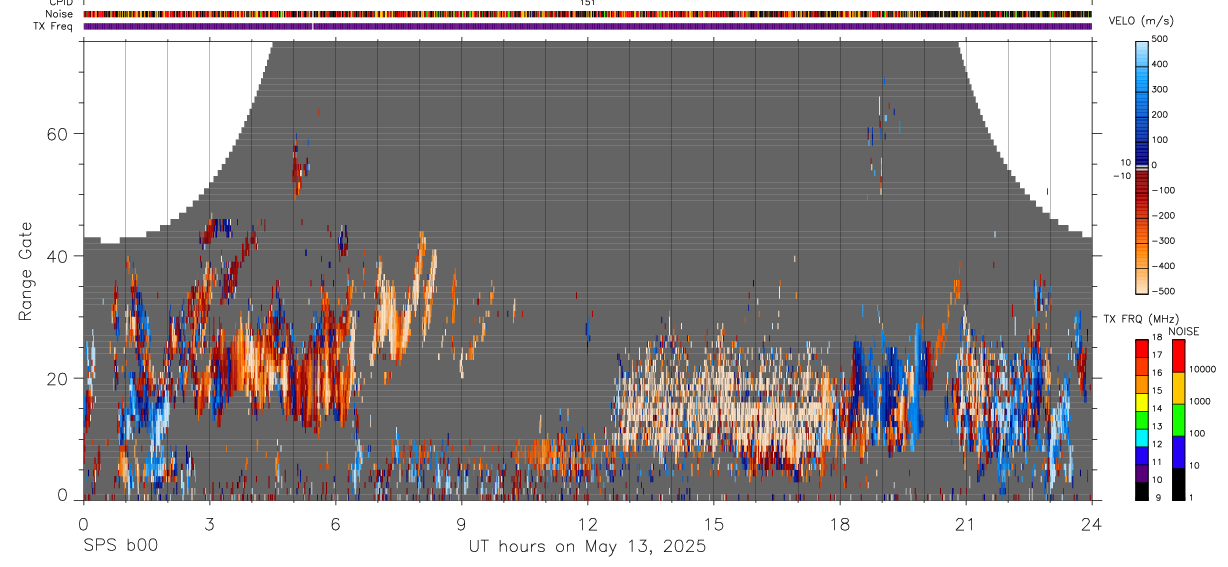Image resolution: width=1228 pixels, height=567 pixels.
Task: Click the hour 15 tick label on the time axis
Action: tap(714, 523)
